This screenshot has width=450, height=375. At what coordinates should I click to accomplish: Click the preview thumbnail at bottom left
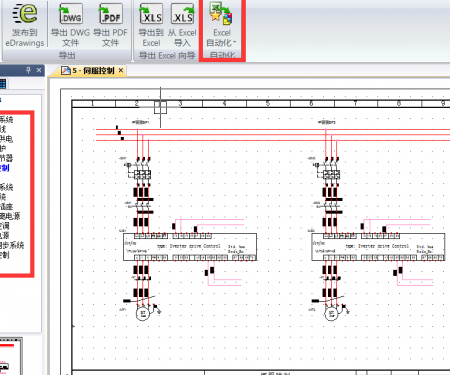pyautogui.click(x=11, y=356)
